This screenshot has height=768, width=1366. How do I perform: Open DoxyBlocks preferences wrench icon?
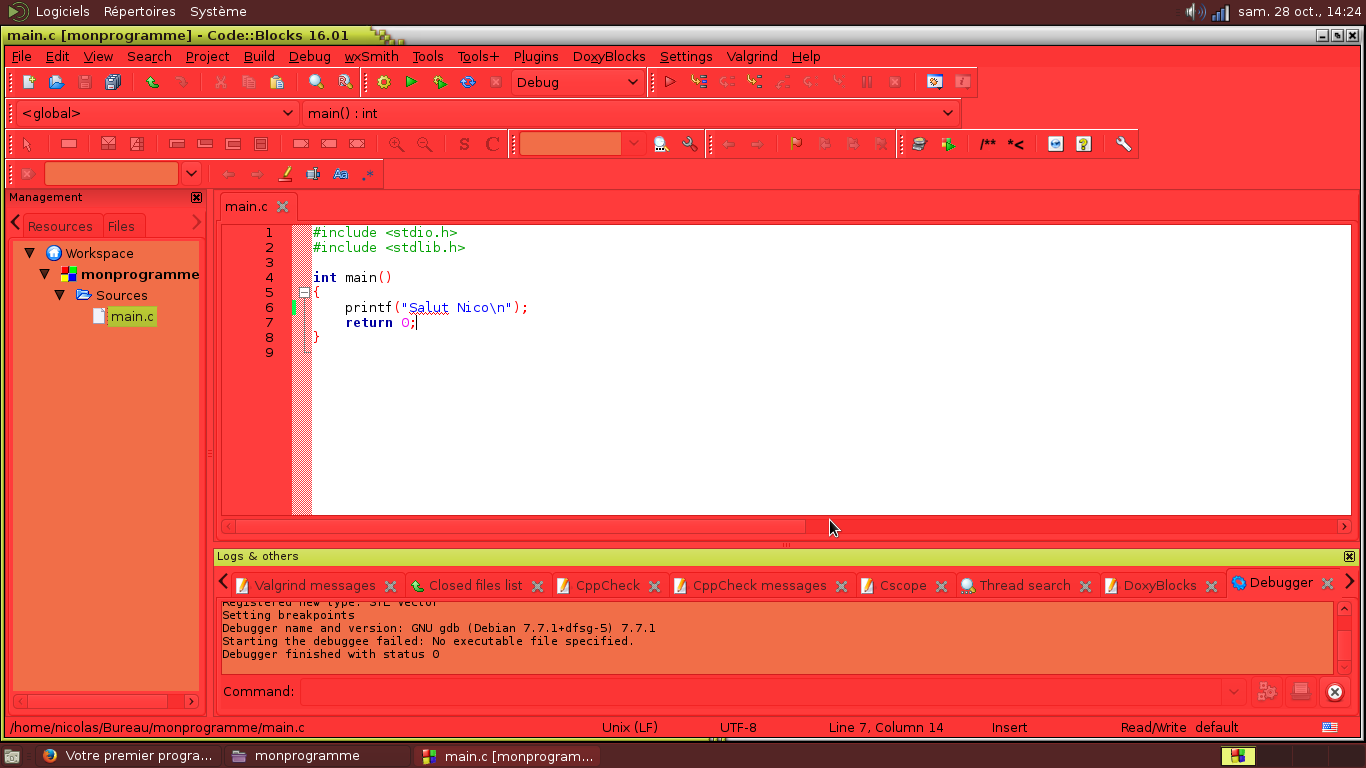click(1123, 144)
